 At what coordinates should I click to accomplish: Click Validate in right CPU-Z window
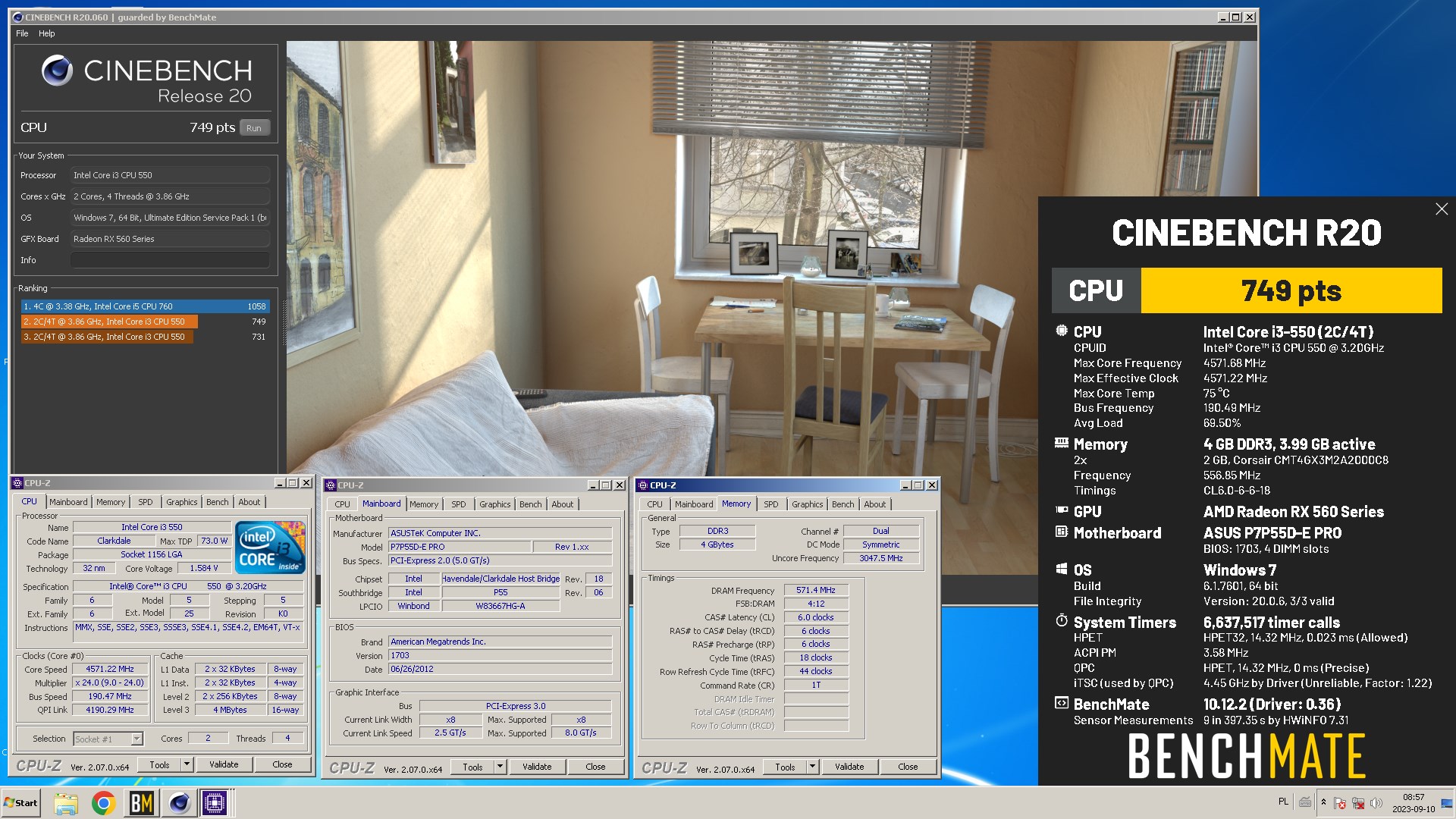tap(849, 767)
